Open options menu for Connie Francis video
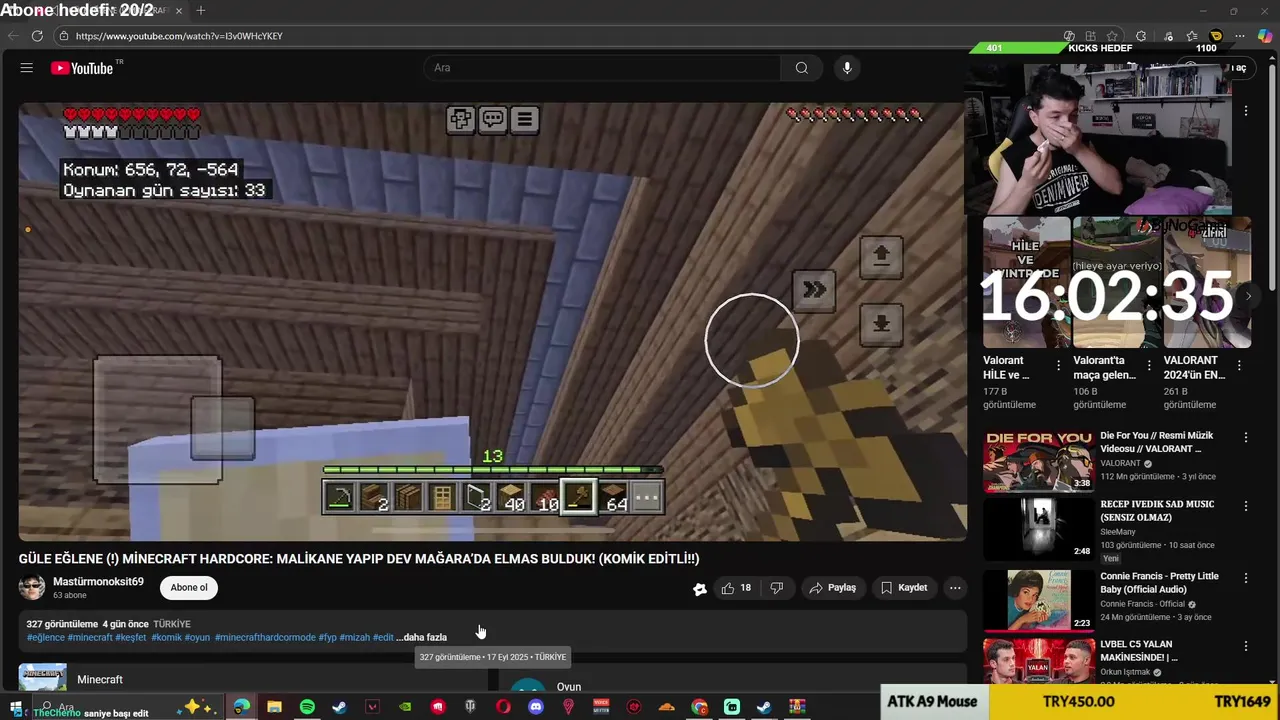This screenshot has height=720, width=1280. (1246, 578)
